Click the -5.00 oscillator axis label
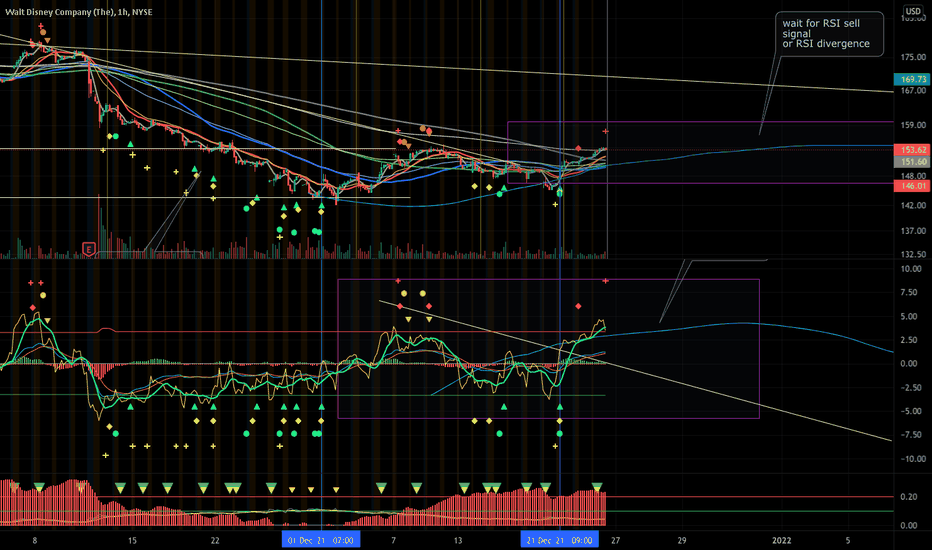This screenshot has width=932, height=550. 912,411
